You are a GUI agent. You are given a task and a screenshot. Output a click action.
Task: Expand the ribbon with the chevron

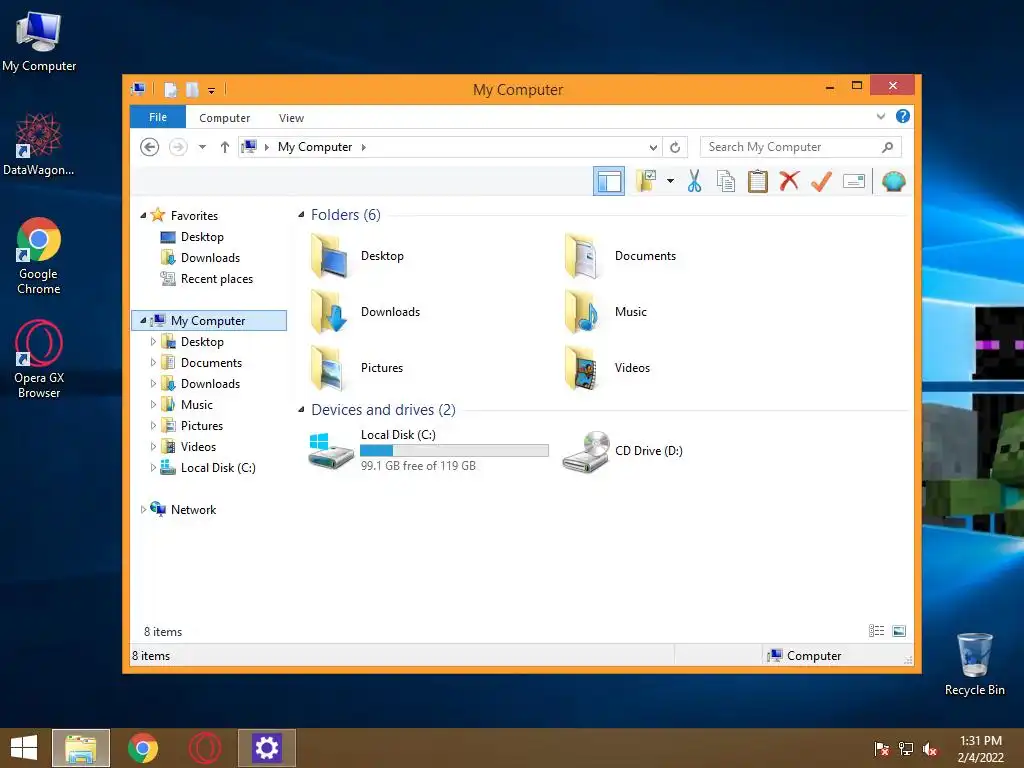(880, 116)
